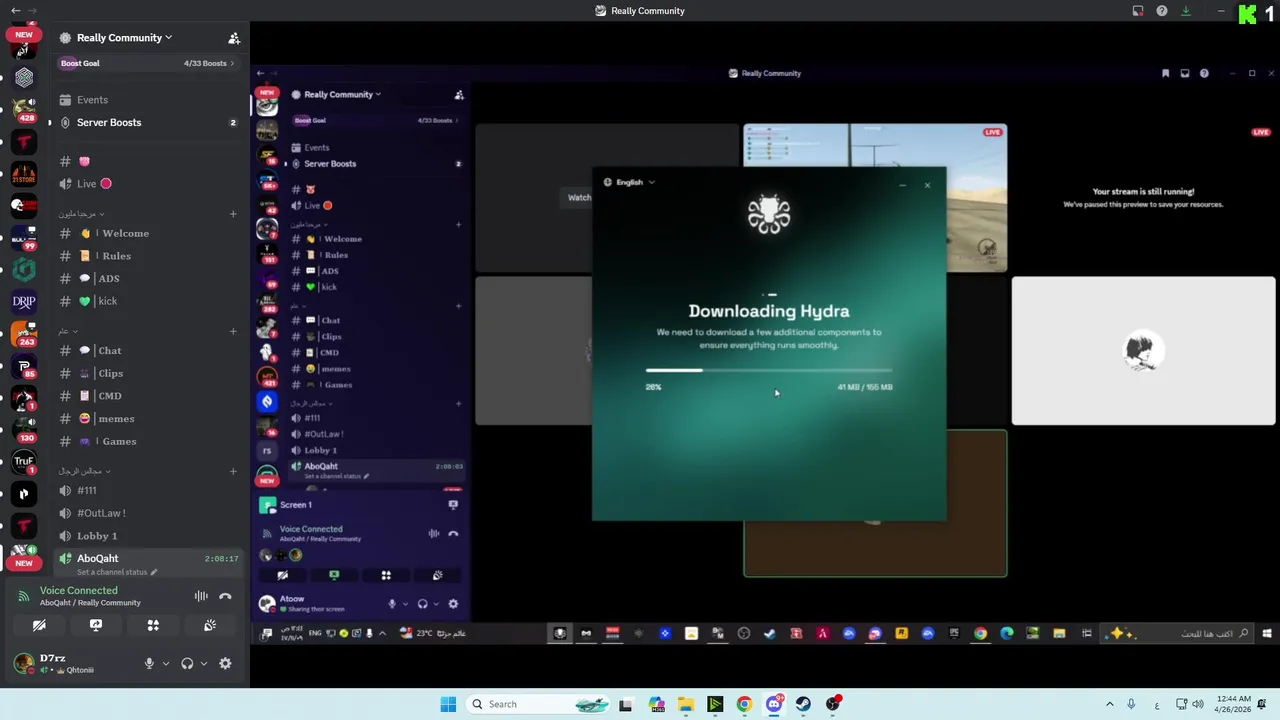The height and width of the screenshot is (720, 1280).
Task: Open the DRIP server icon
Action: (x=24, y=301)
